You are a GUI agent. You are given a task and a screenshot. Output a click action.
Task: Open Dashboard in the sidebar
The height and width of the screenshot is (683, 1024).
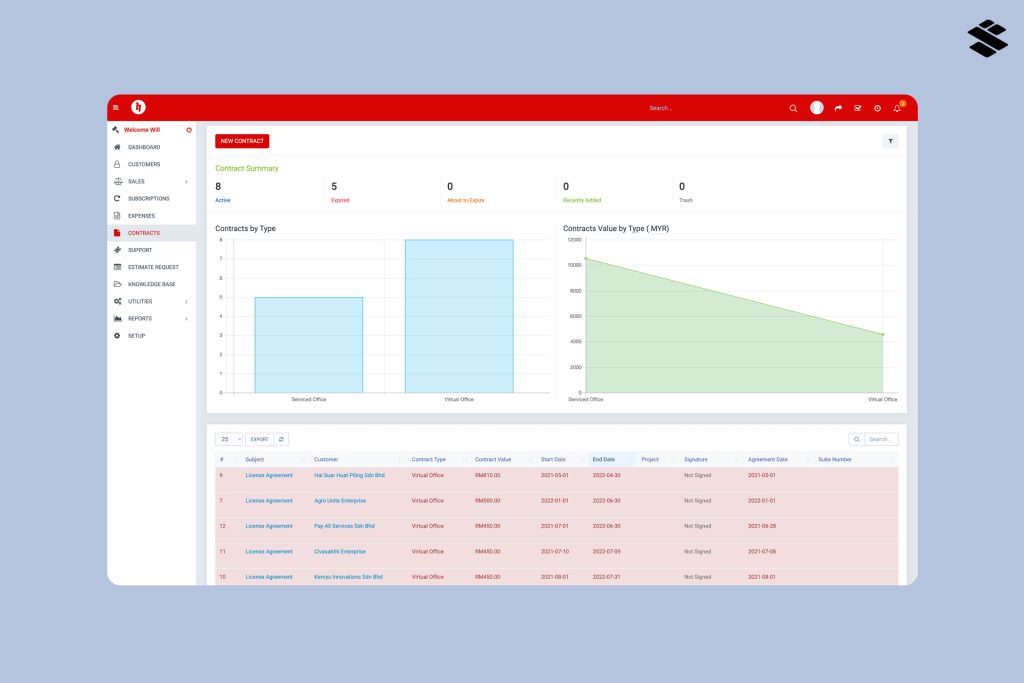[x=144, y=148]
